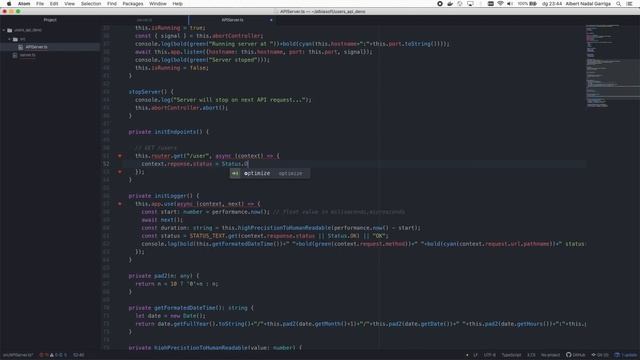Image resolution: width=640 pixels, height=360 pixels.
Task: Open the View menu
Action: click(69, 4)
